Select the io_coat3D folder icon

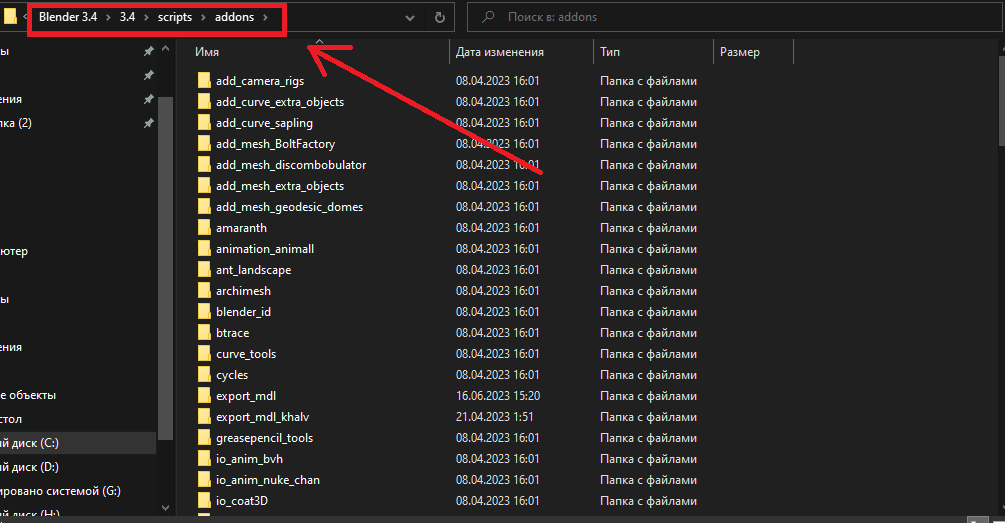(204, 501)
